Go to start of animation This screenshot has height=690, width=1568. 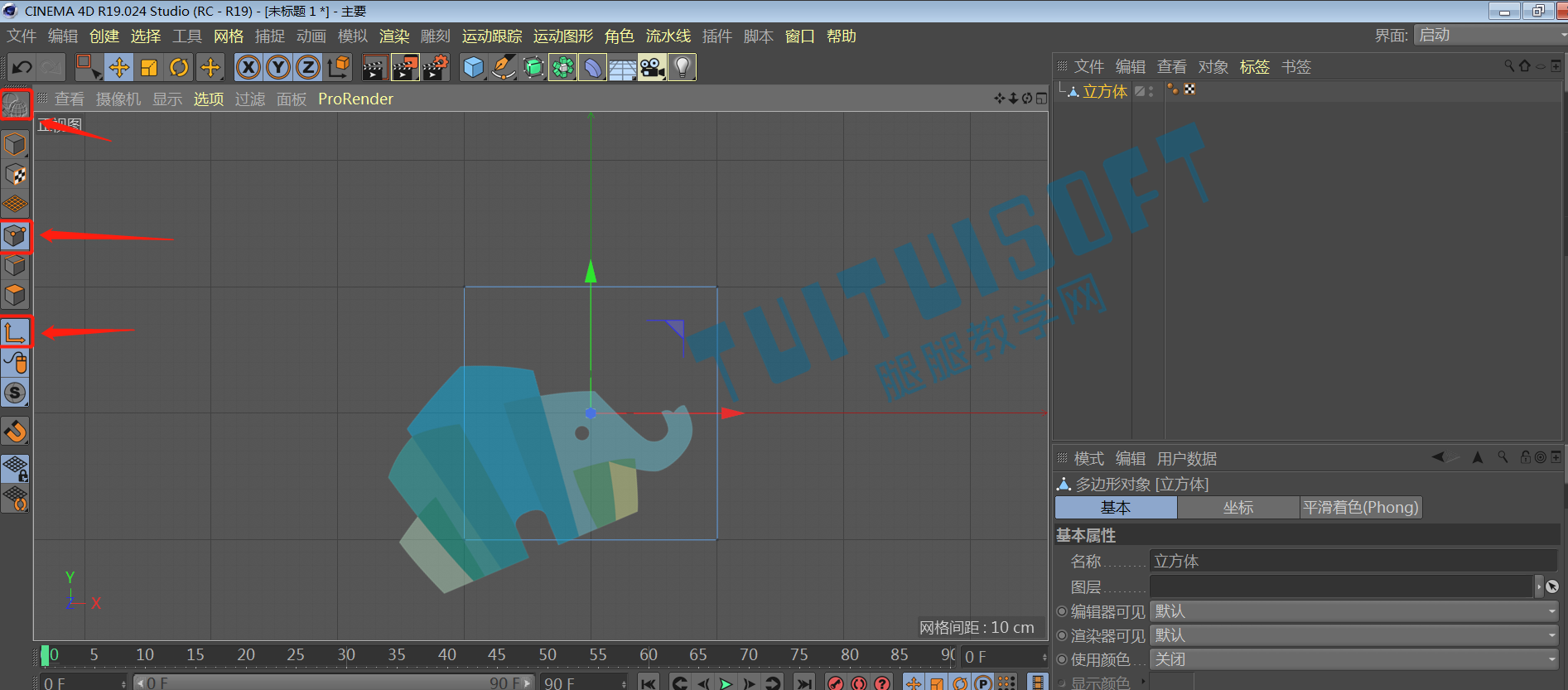click(x=649, y=683)
